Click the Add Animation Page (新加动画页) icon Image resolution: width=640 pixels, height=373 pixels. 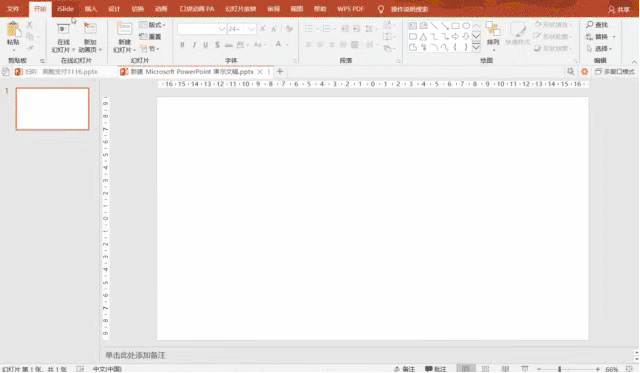pyautogui.click(x=90, y=29)
